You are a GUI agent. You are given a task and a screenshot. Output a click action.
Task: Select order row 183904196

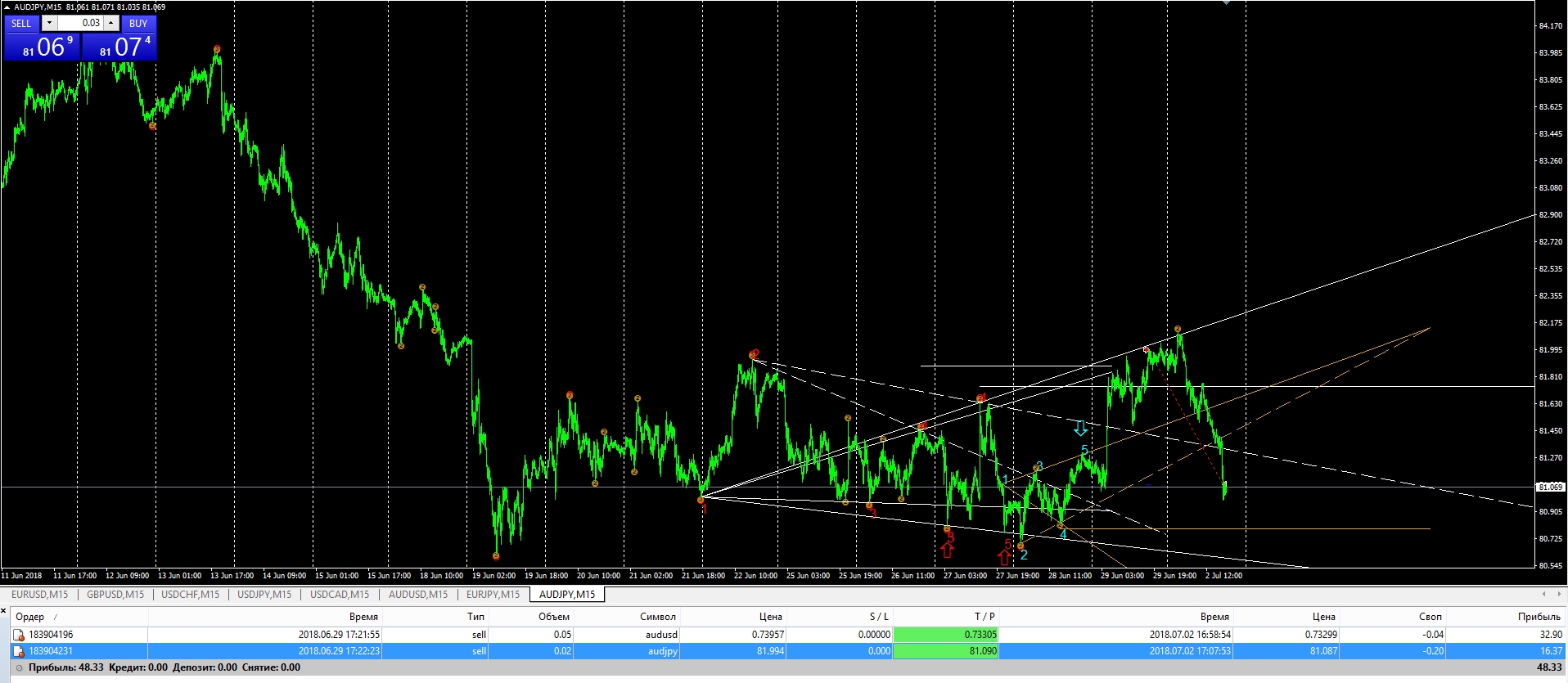click(x=788, y=635)
